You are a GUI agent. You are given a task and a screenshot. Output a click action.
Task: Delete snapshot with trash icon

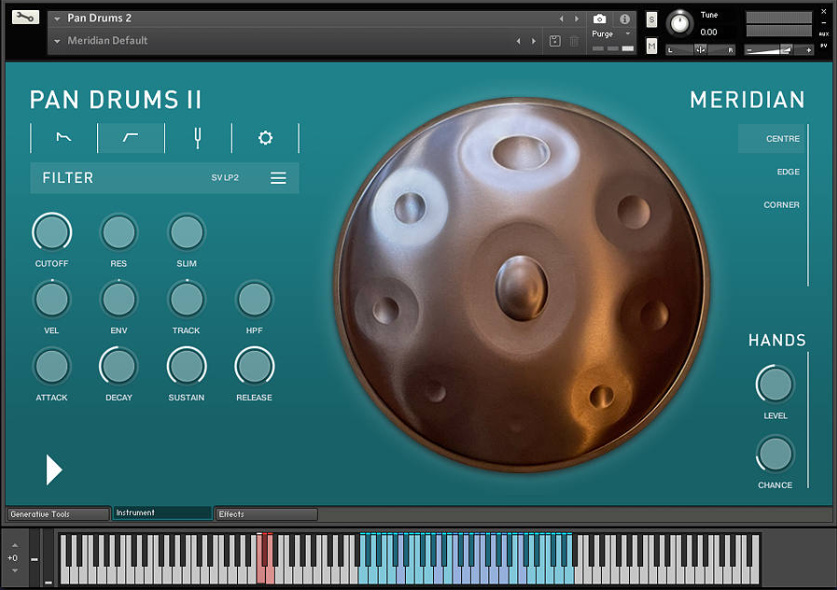click(574, 41)
